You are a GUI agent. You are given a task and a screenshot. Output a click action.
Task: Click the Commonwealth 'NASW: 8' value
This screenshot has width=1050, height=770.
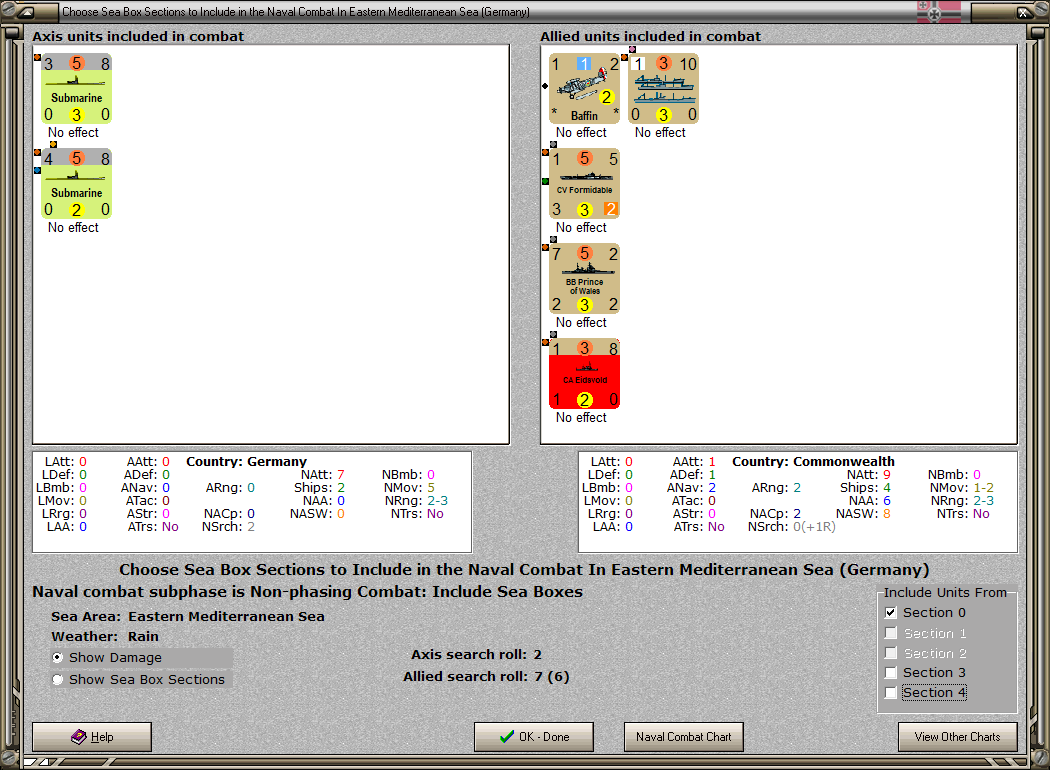(x=863, y=514)
